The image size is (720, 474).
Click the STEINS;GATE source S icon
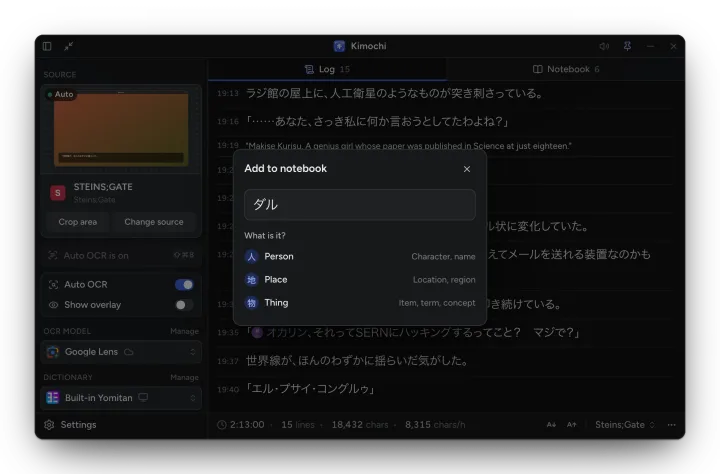pyautogui.click(x=58, y=193)
